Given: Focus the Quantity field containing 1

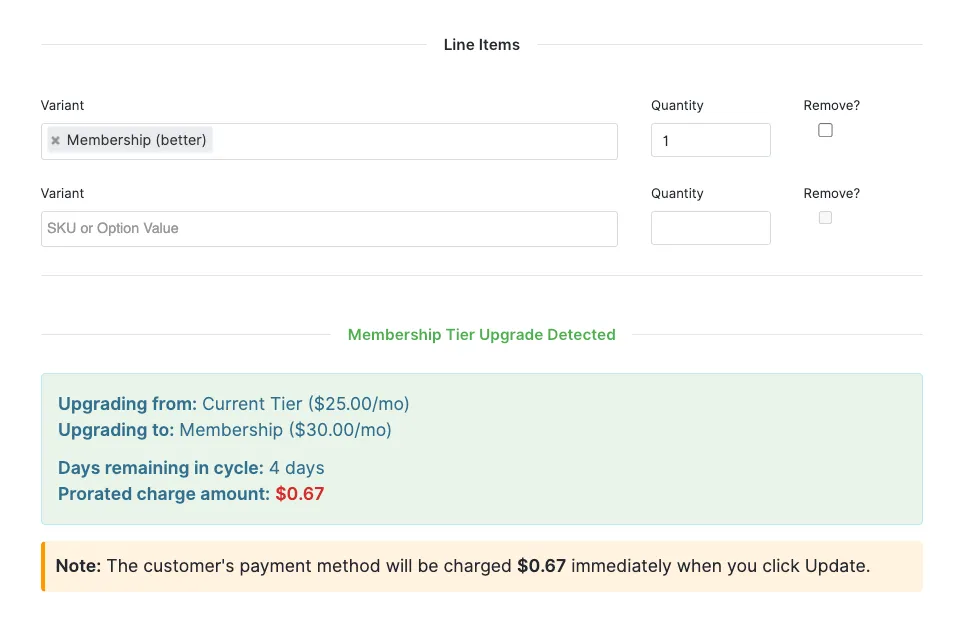Looking at the screenshot, I should 711,140.
